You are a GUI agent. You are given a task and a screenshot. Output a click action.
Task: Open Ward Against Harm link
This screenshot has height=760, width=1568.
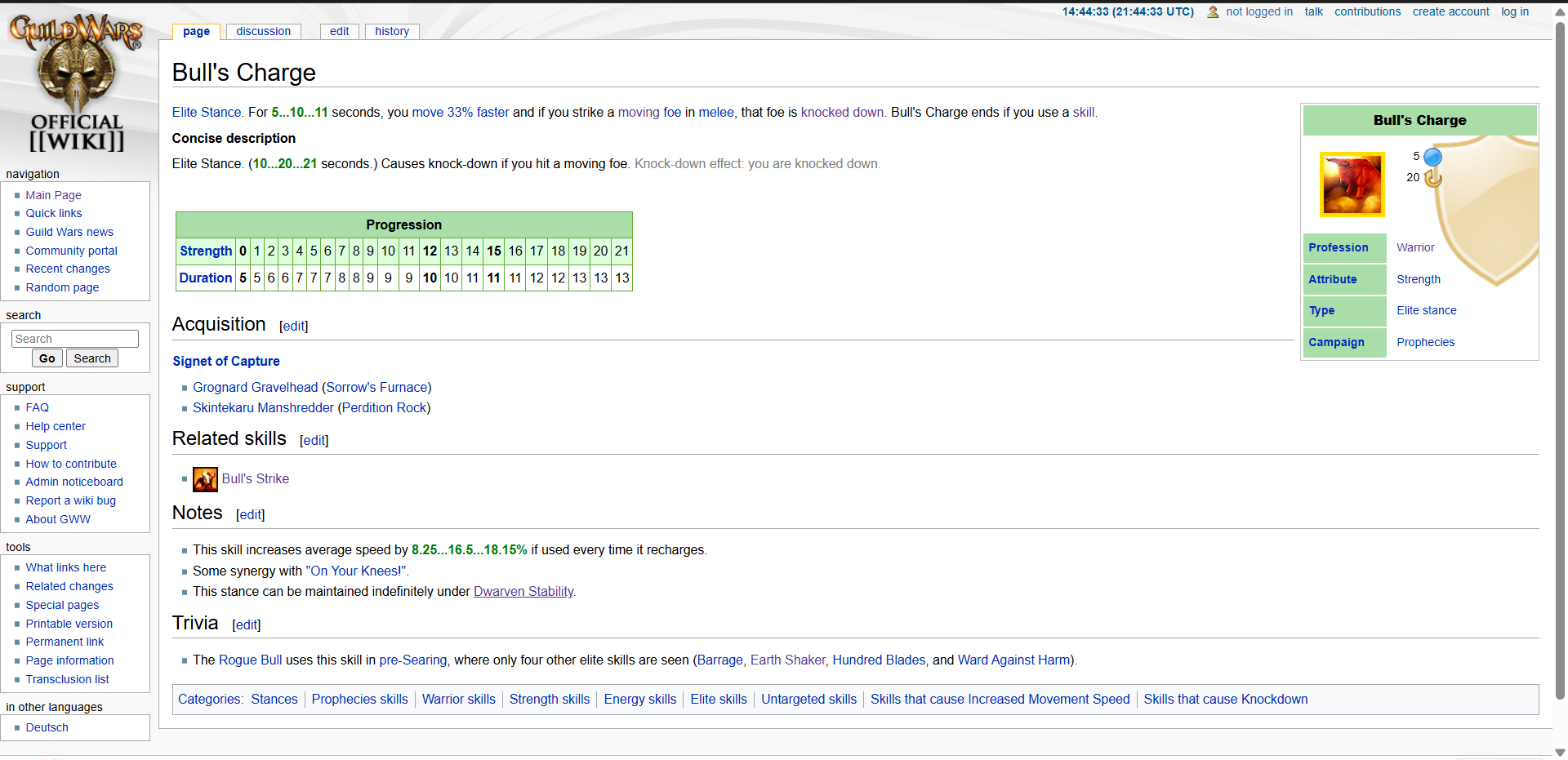point(1013,660)
